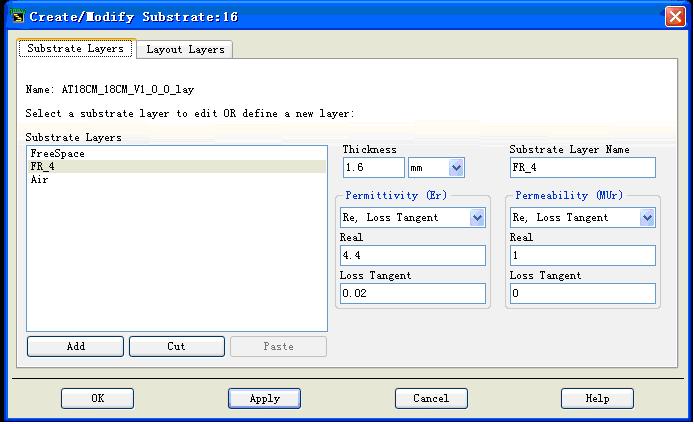Click the Permeability Loss Tangent field
This screenshot has height=424, width=694.
582,293
